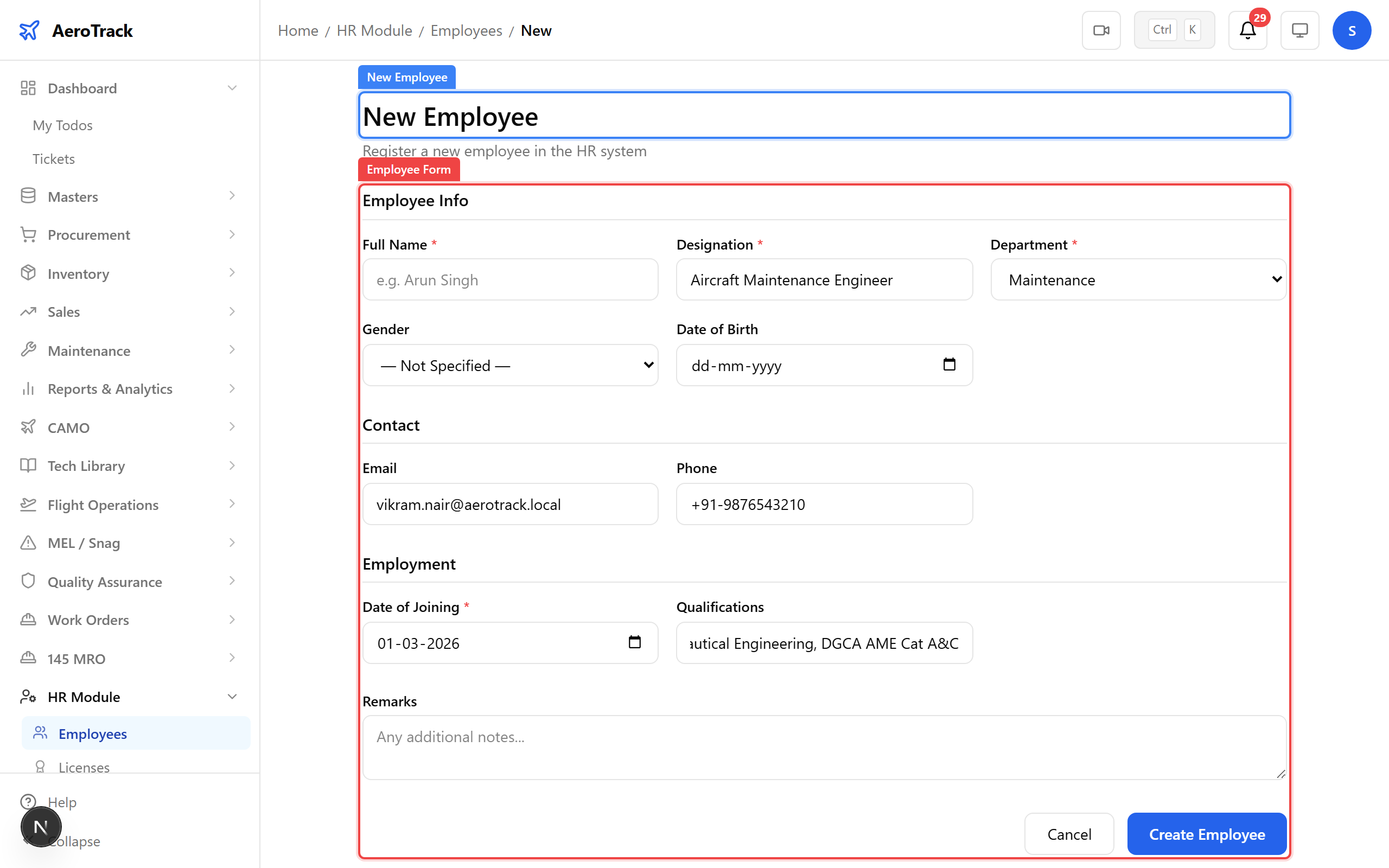Click the Cancel button
The height and width of the screenshot is (868, 1389).
pos(1068,834)
